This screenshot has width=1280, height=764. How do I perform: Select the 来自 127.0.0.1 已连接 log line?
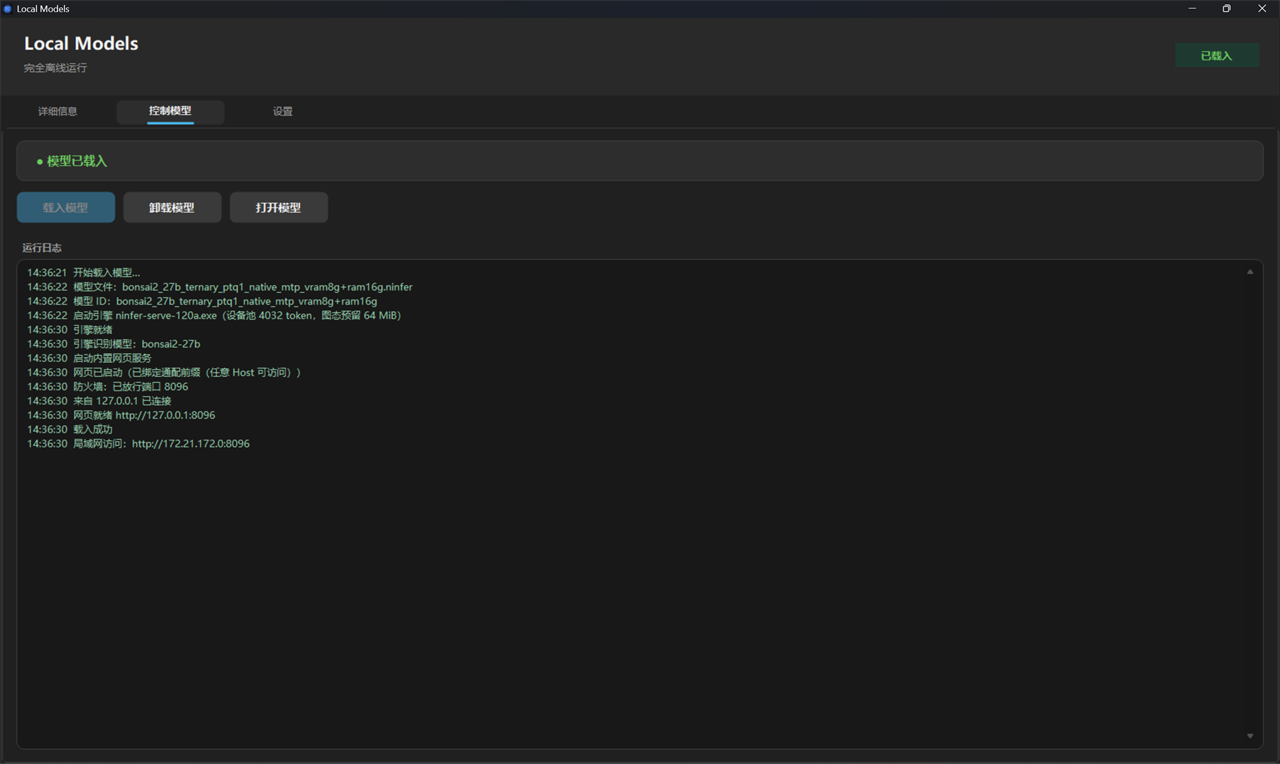tap(99, 401)
